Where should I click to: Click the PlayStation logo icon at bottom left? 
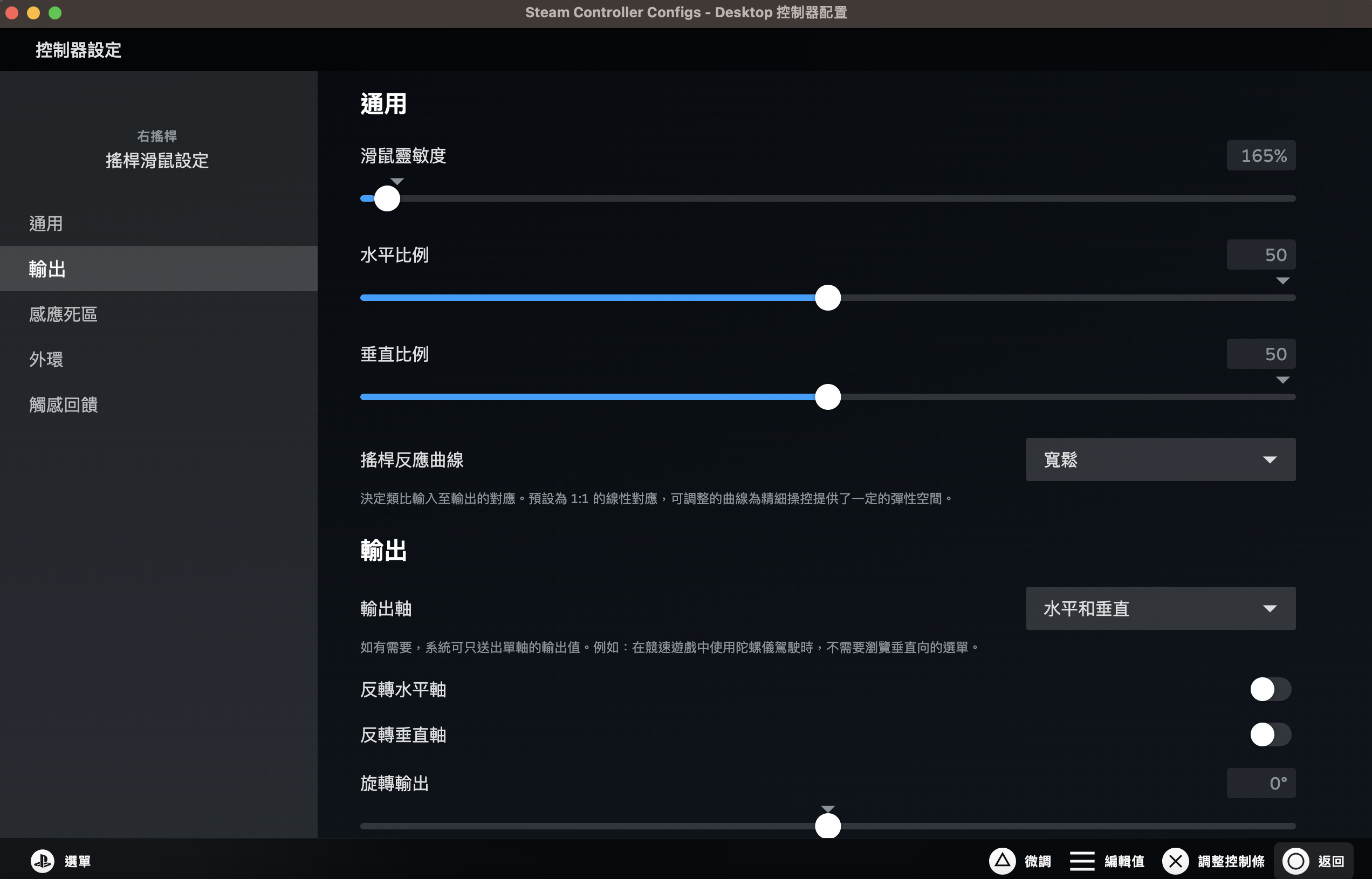(x=42, y=861)
